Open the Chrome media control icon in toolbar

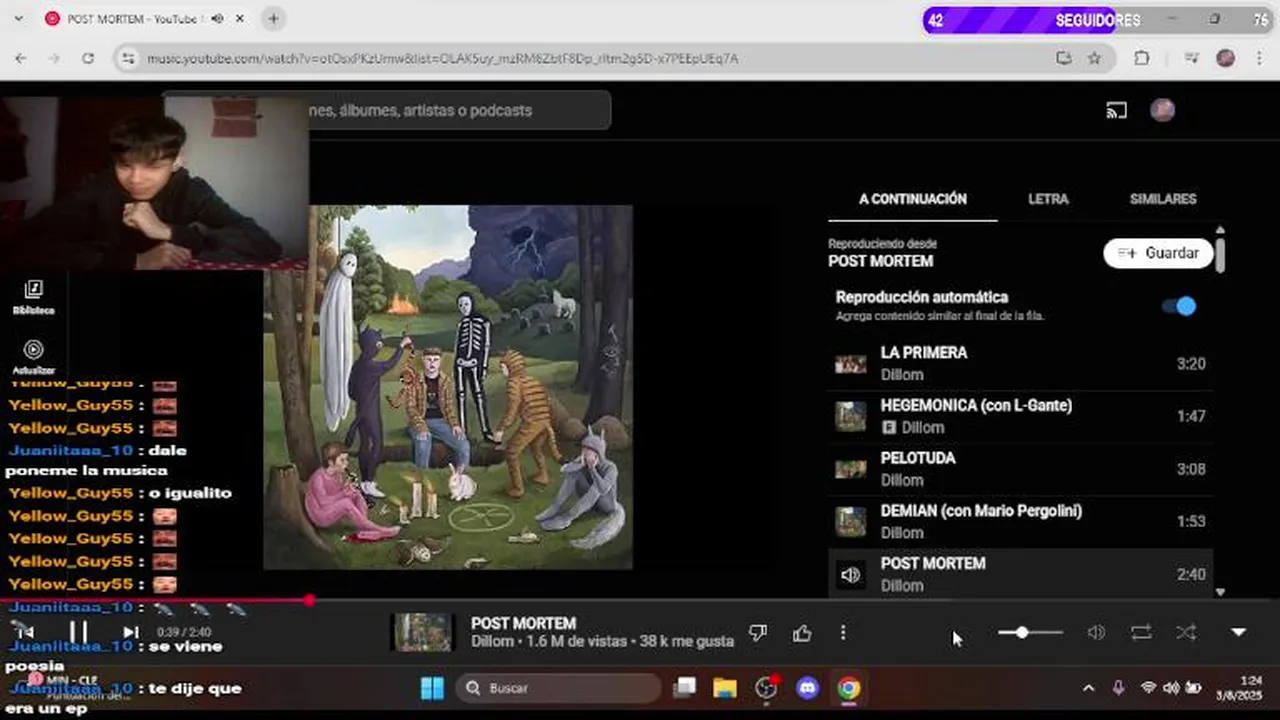coord(1190,59)
